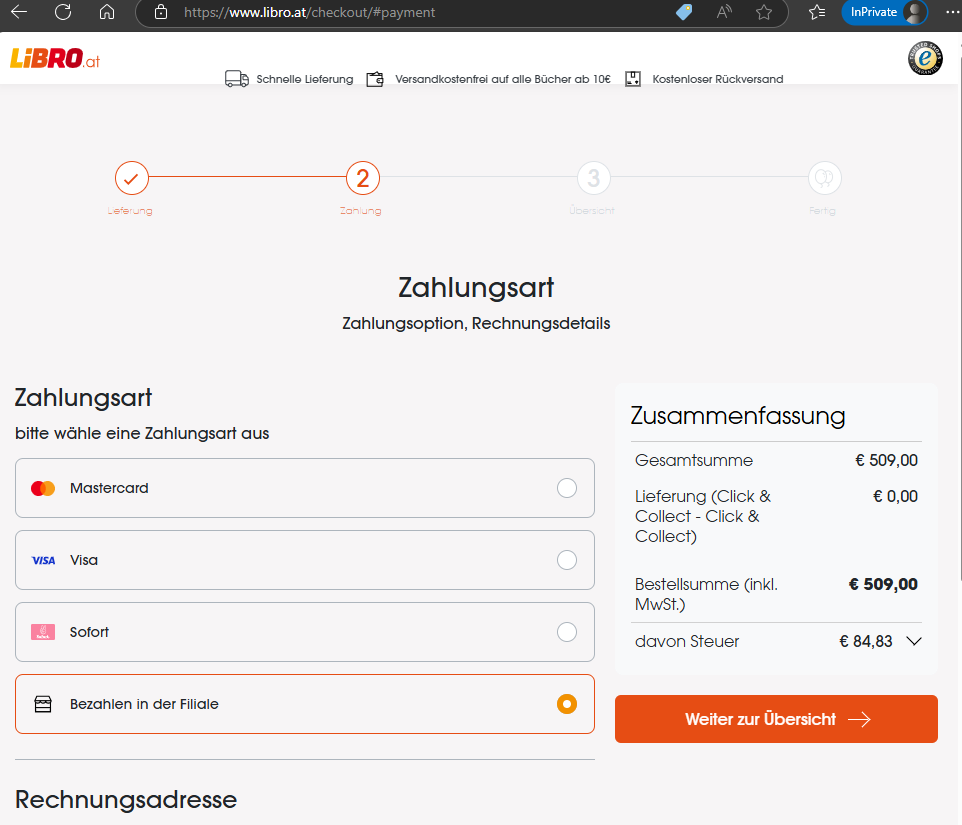The image size is (962, 825).
Task: Click the InPrivate profile button
Action: (884, 13)
